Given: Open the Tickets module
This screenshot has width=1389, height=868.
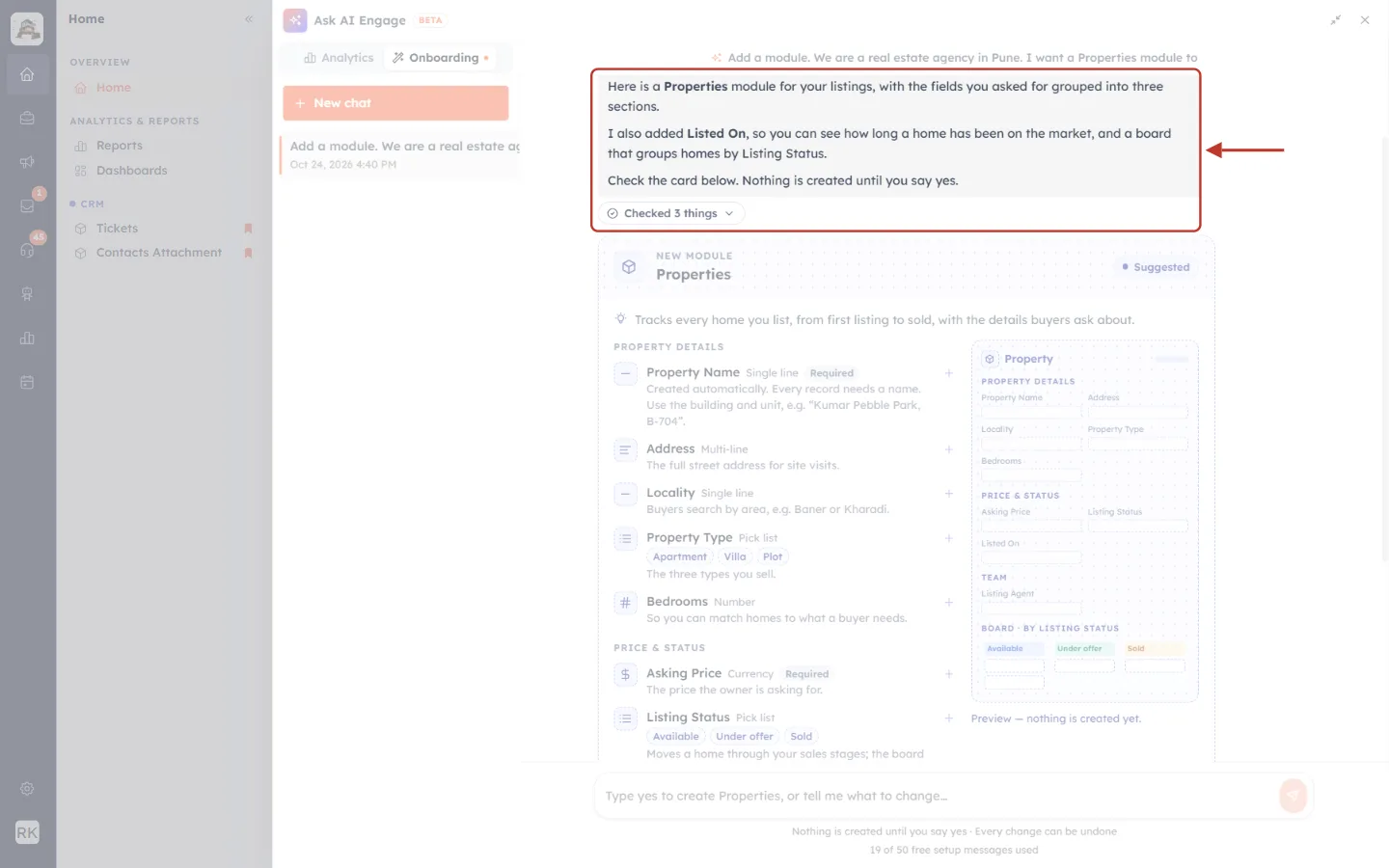Looking at the screenshot, I should pyautogui.click(x=117, y=229).
